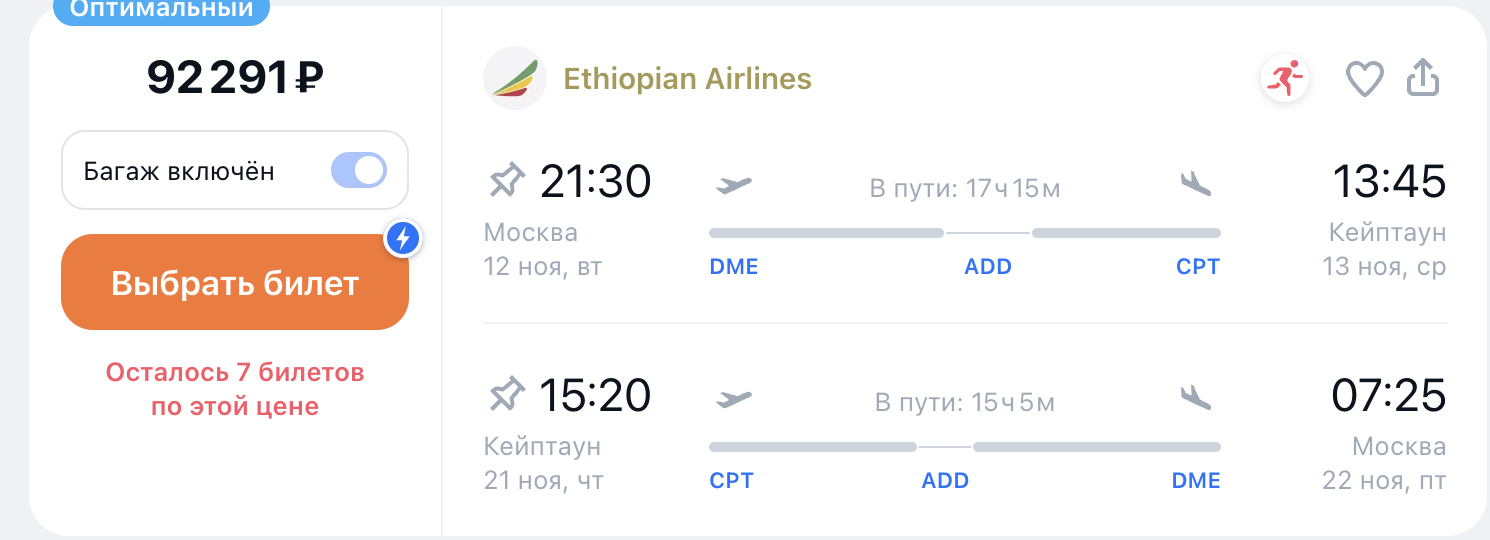Click the red running-man short layover icon
Screen dimensions: 1490x540
1285,78
